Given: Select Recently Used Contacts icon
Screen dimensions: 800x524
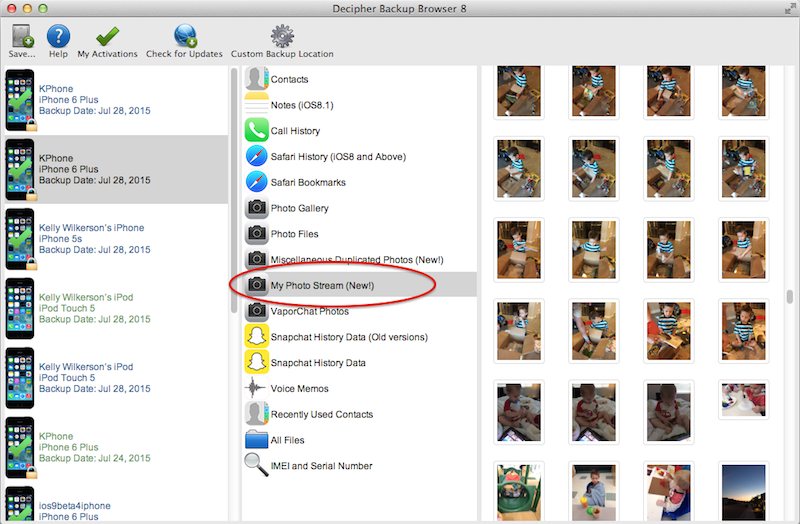Looking at the screenshot, I should click(x=256, y=414).
